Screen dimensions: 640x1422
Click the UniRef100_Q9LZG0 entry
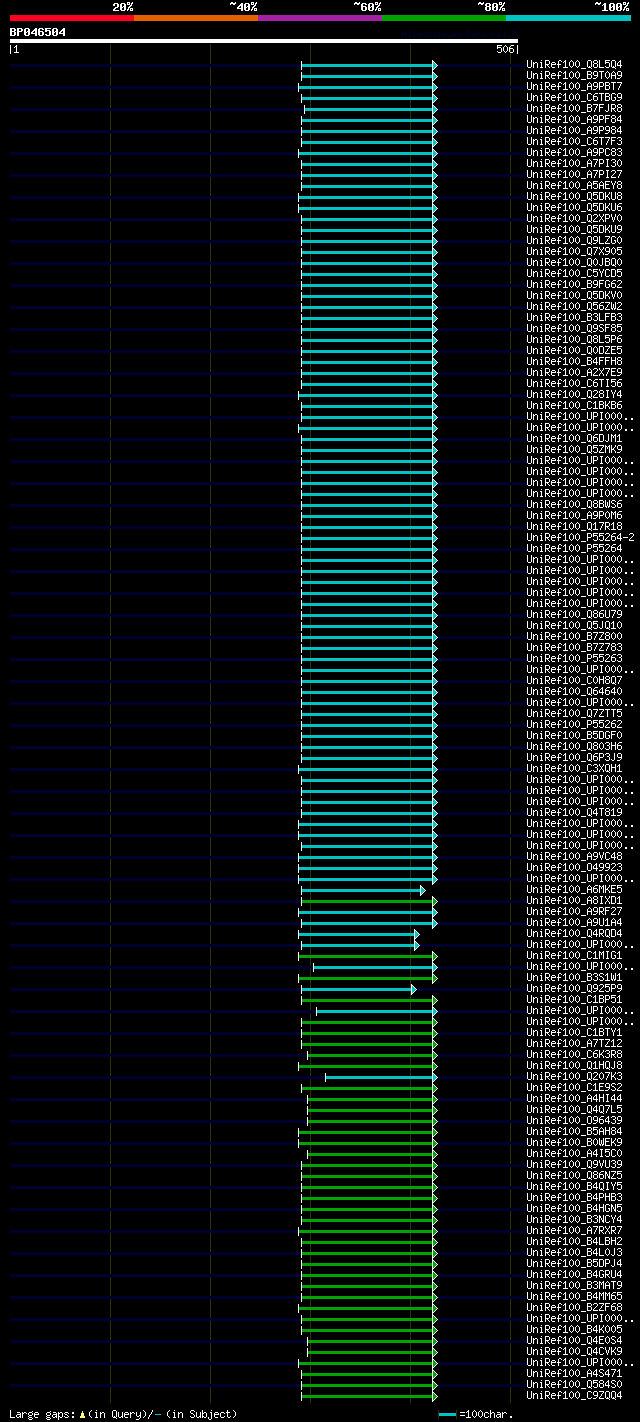(x=574, y=240)
